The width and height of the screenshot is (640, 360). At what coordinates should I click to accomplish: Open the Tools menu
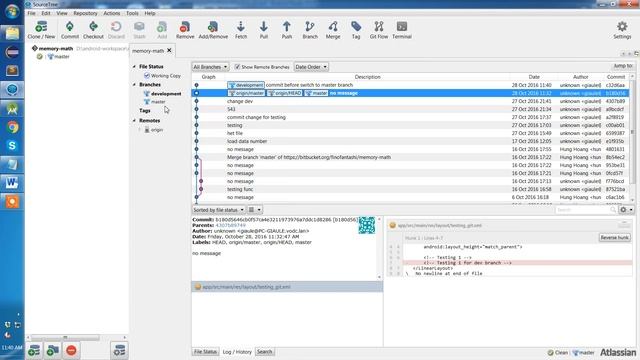(x=132, y=13)
